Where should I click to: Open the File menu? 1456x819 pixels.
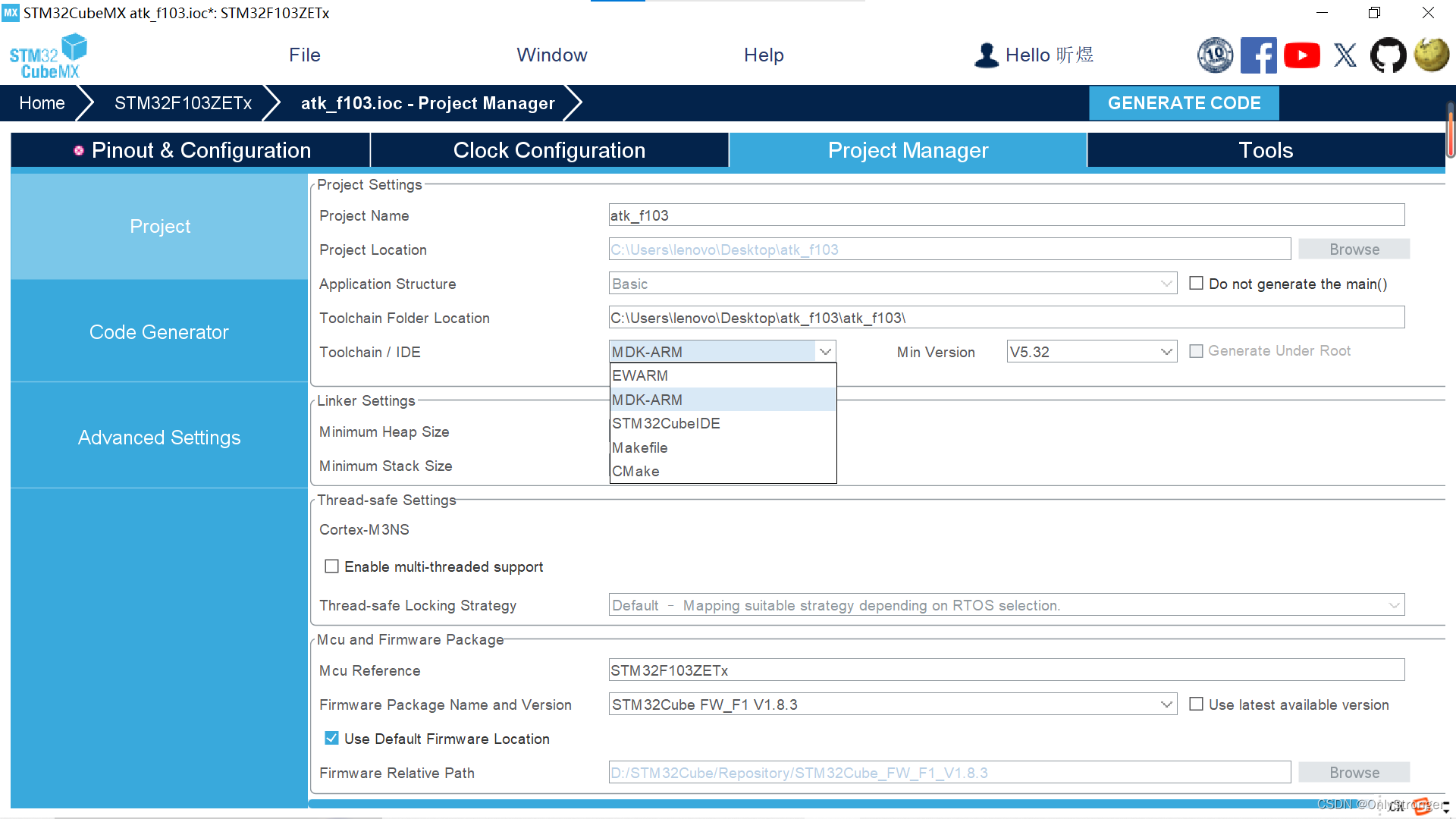[x=304, y=55]
